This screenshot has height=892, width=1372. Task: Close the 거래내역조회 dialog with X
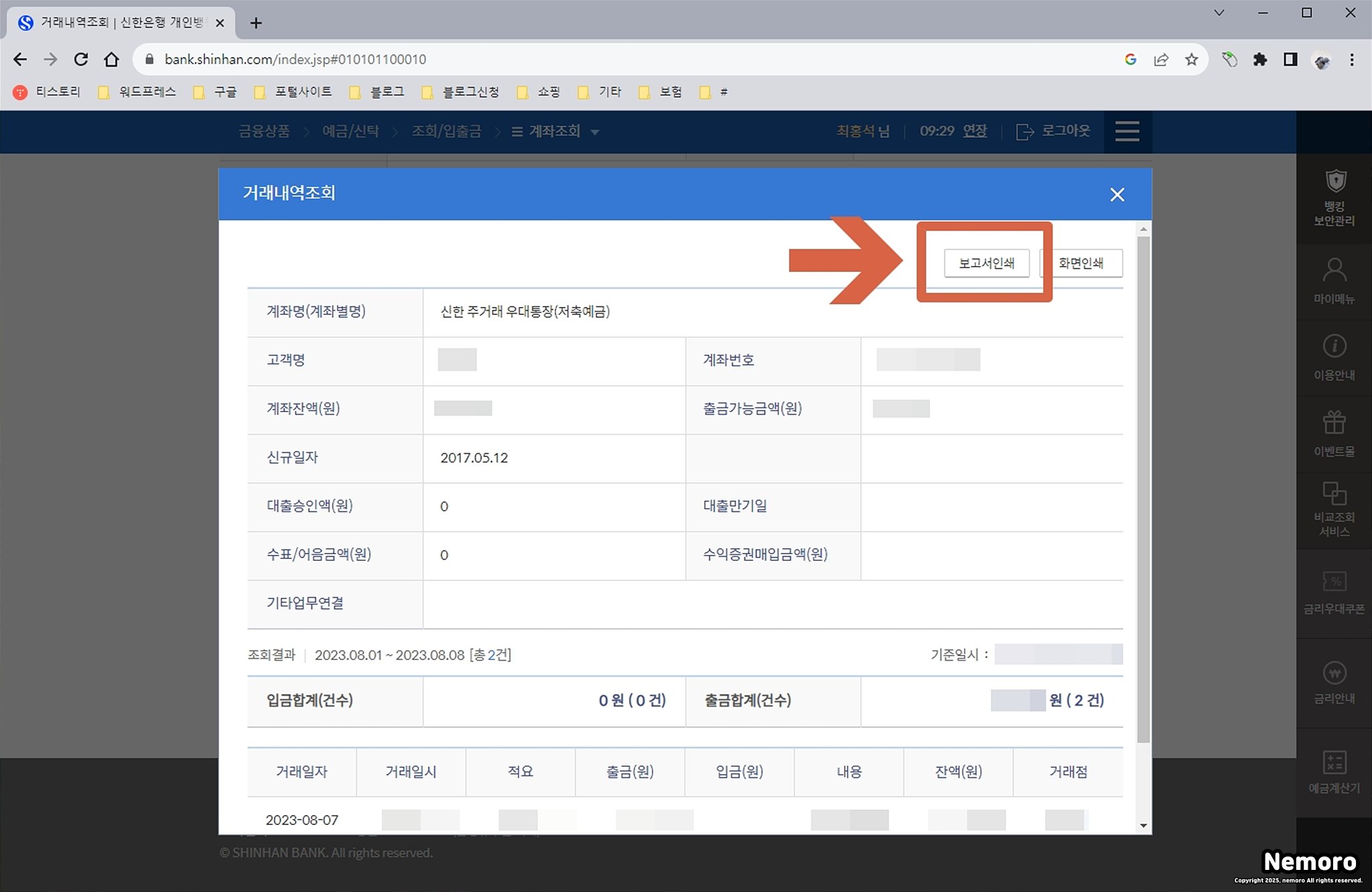pos(1117,194)
